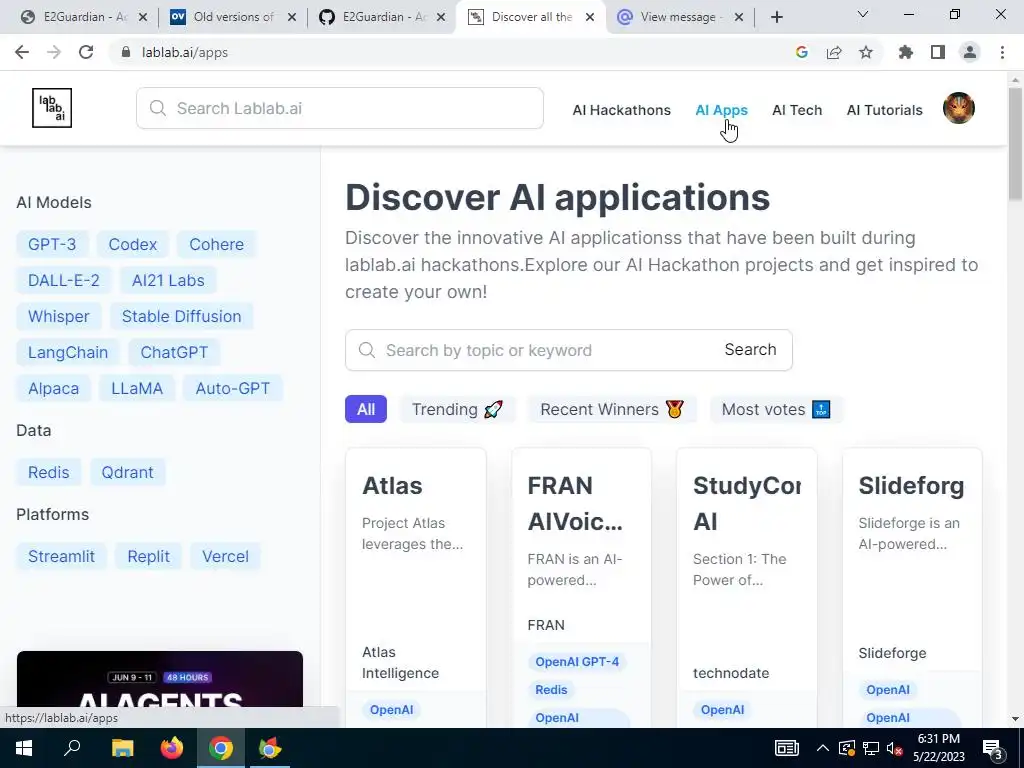
Task: Filter by the Auto-GPT tag
Action: click(x=232, y=388)
